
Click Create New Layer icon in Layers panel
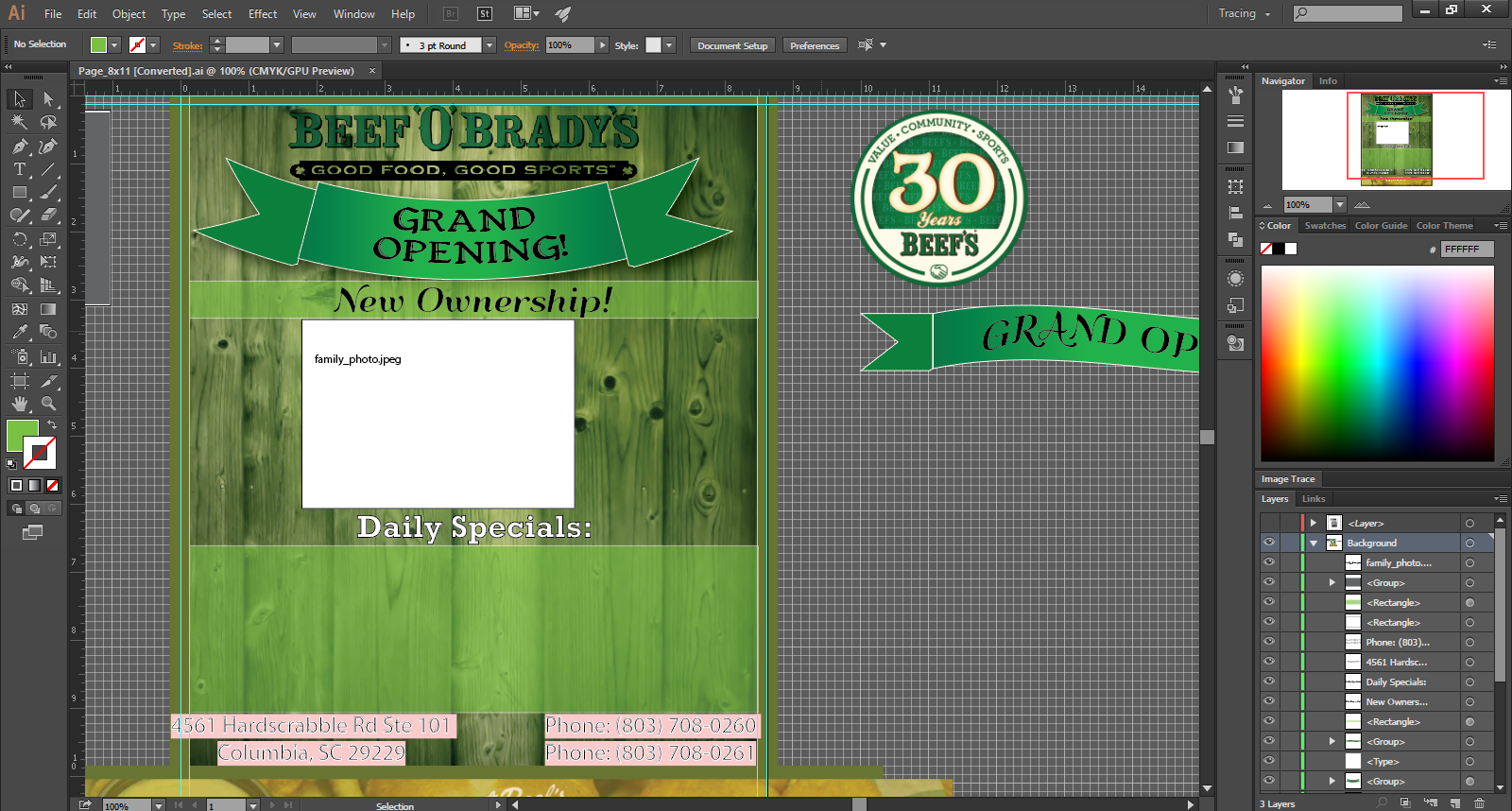click(1455, 803)
